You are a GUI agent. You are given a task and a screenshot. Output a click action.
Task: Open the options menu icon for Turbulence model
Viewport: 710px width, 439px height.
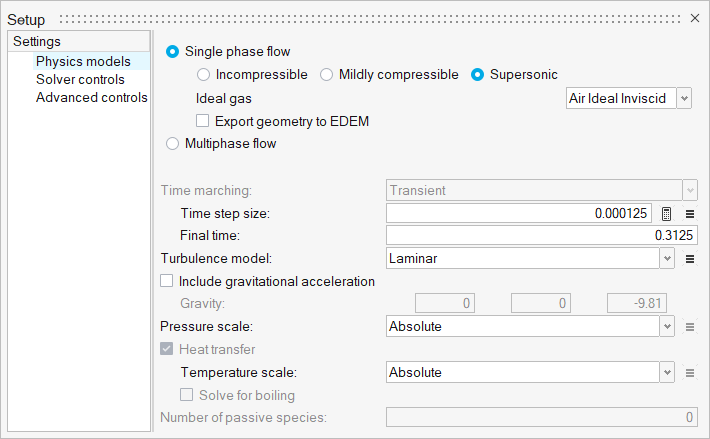689,259
